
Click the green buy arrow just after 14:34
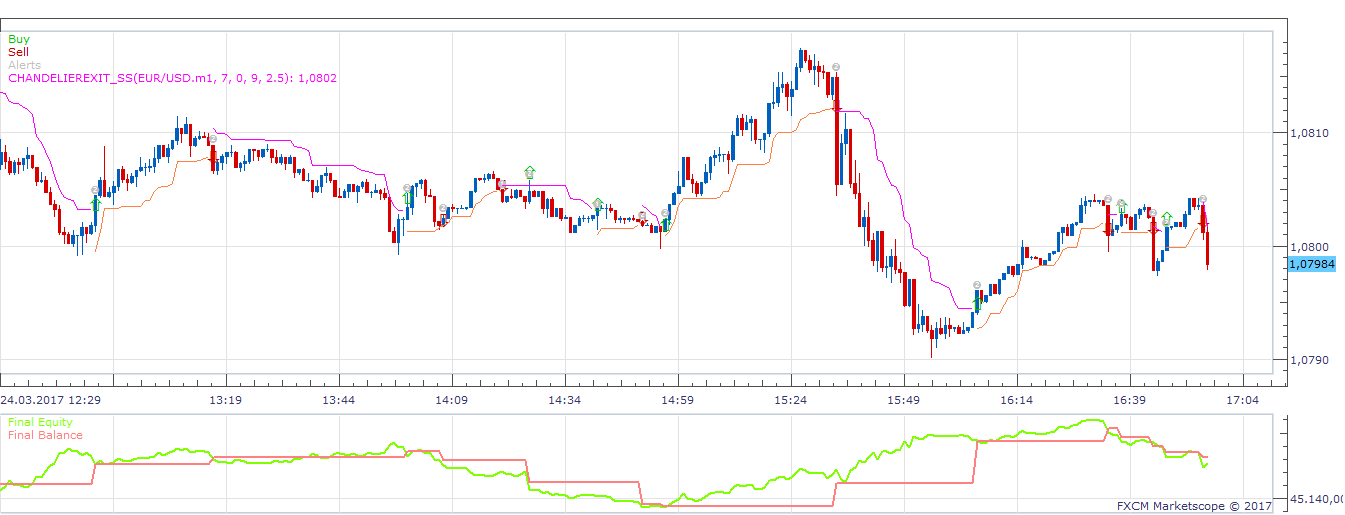pos(598,204)
